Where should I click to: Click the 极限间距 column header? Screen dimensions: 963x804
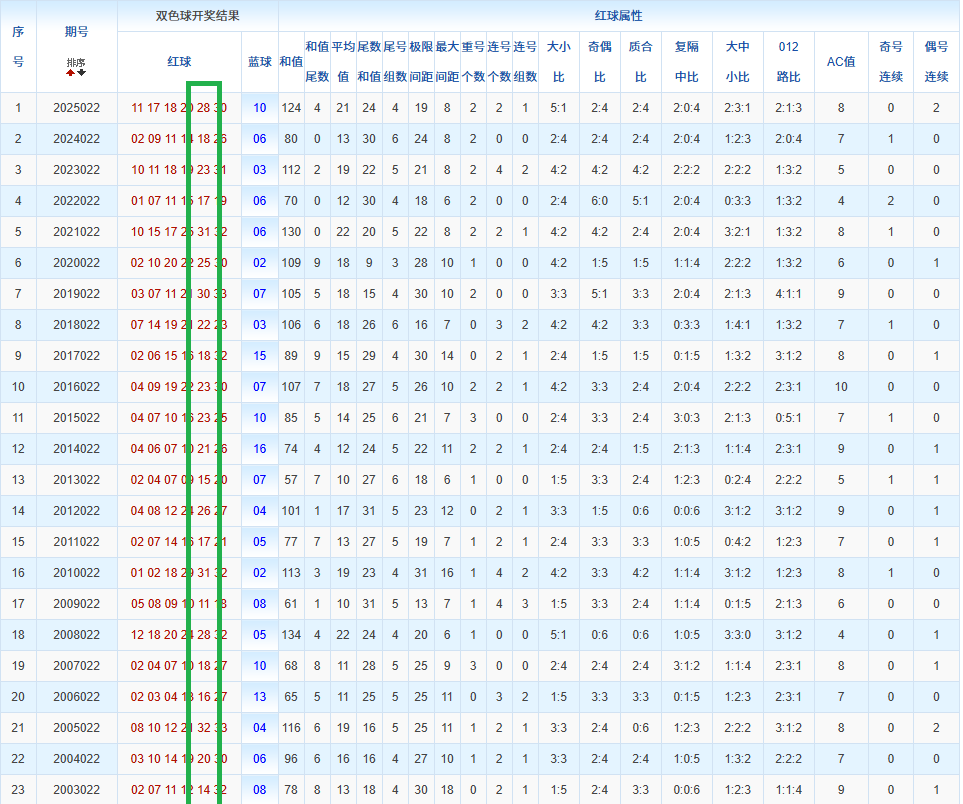pos(421,61)
